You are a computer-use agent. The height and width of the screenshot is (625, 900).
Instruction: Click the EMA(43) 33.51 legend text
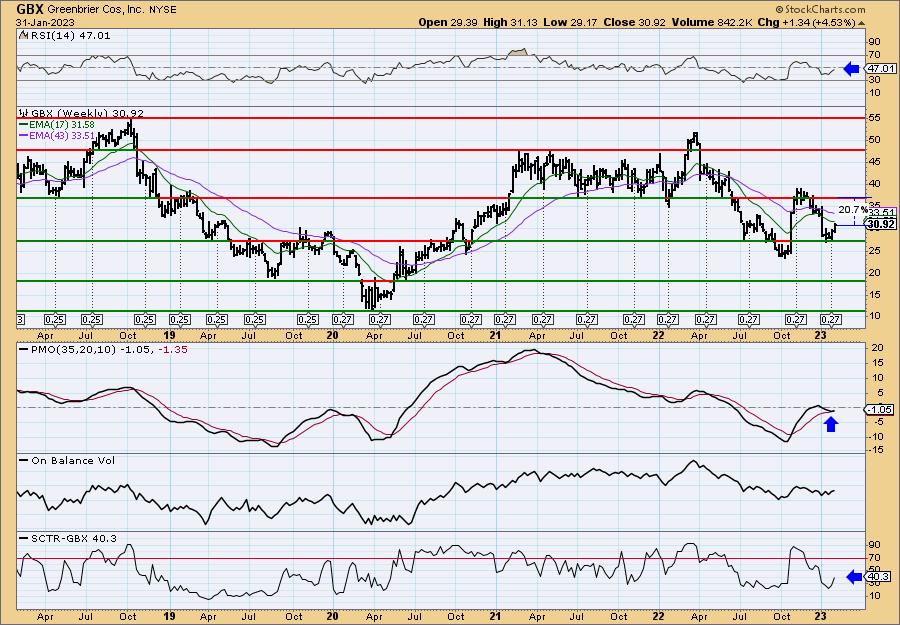[x=62, y=135]
